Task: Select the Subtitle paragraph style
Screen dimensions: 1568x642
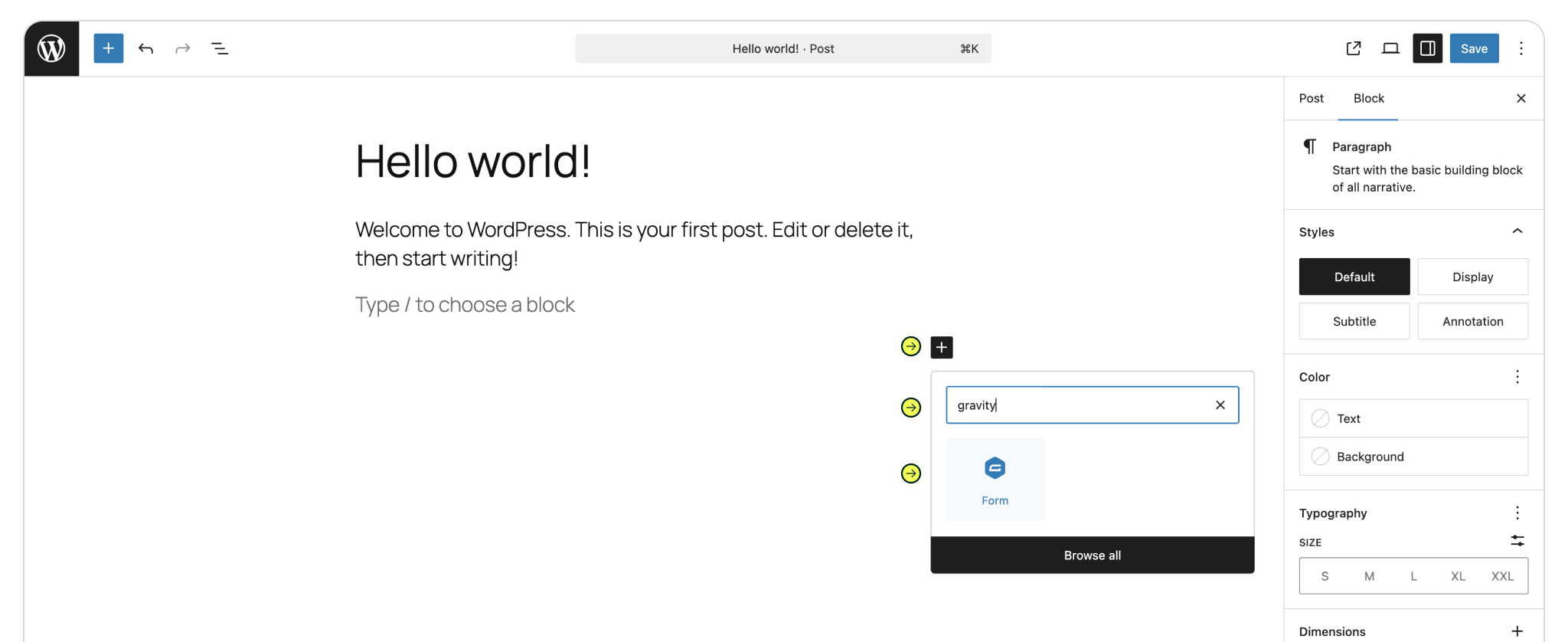Action: click(x=1354, y=321)
